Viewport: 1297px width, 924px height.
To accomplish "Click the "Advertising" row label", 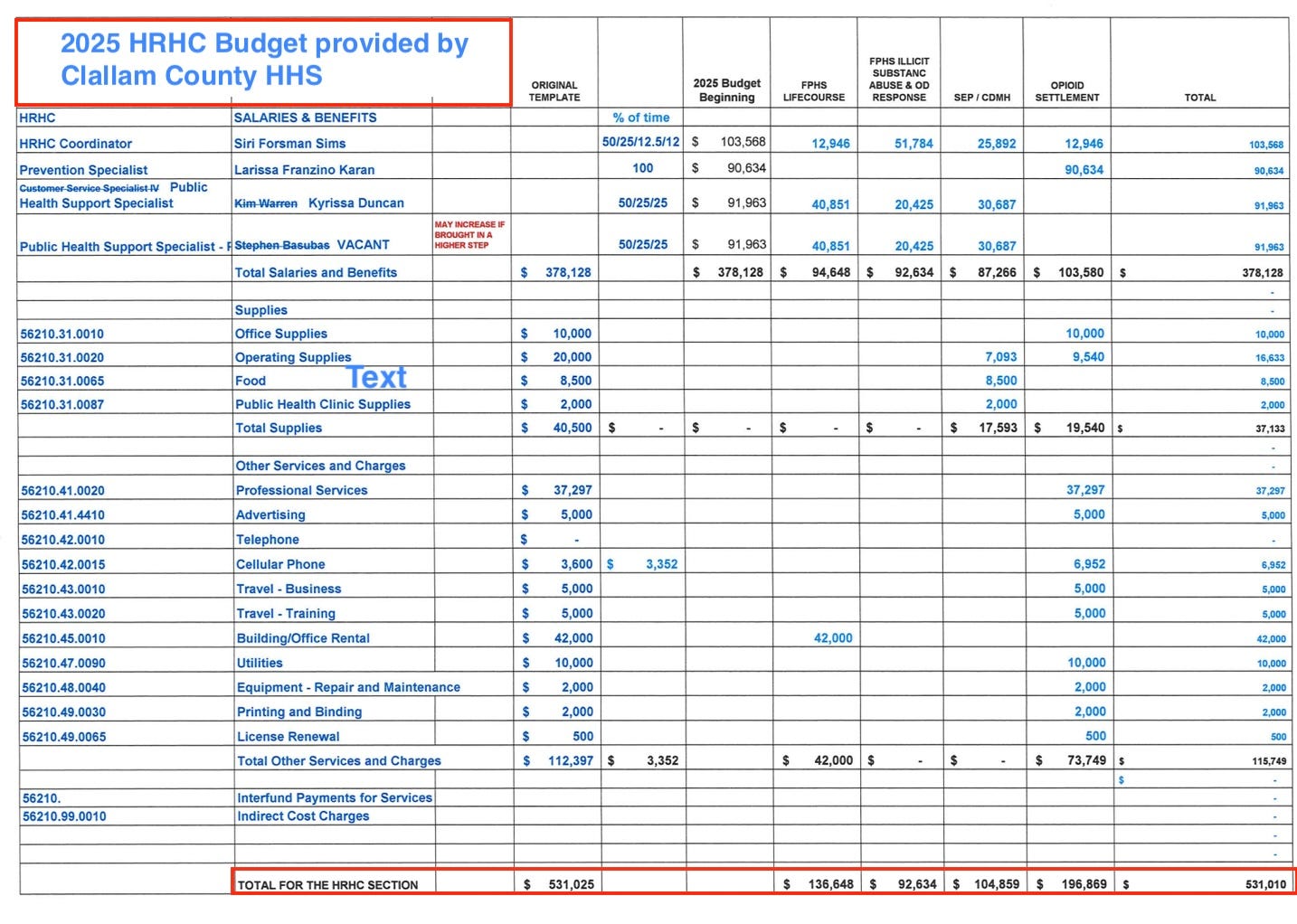I will (x=270, y=514).
